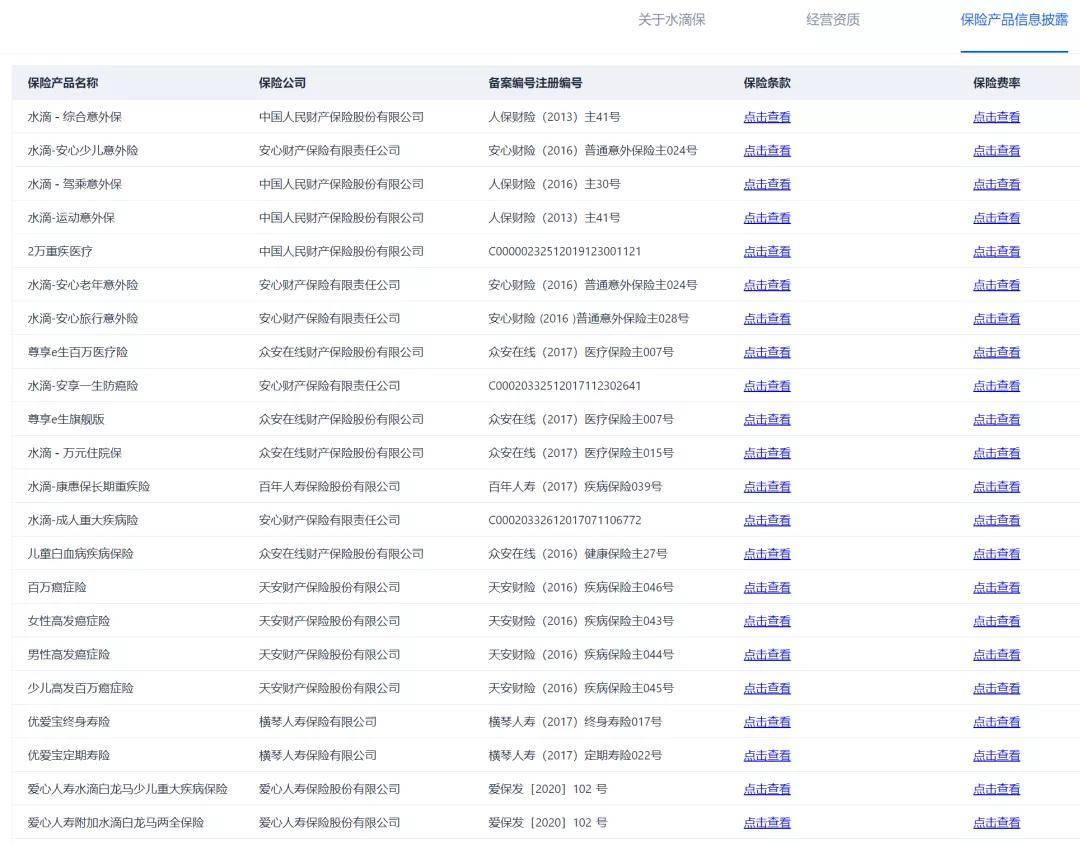View 保险费率 link for 水滴 - 综合意外保
1080x844 pixels.
pos(996,117)
